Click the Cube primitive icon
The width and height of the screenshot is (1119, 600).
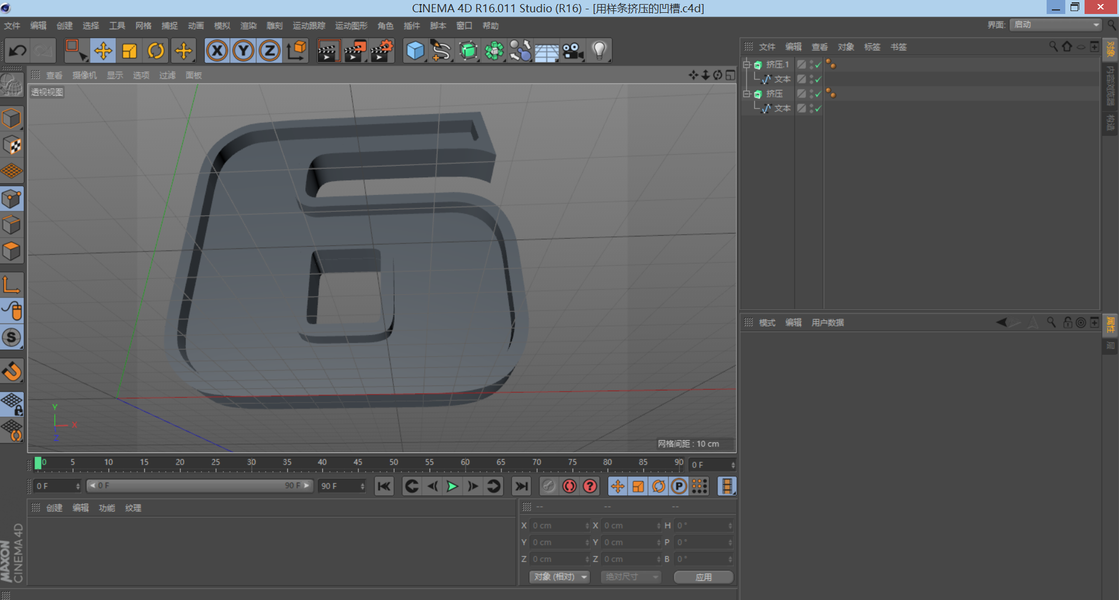click(415, 50)
